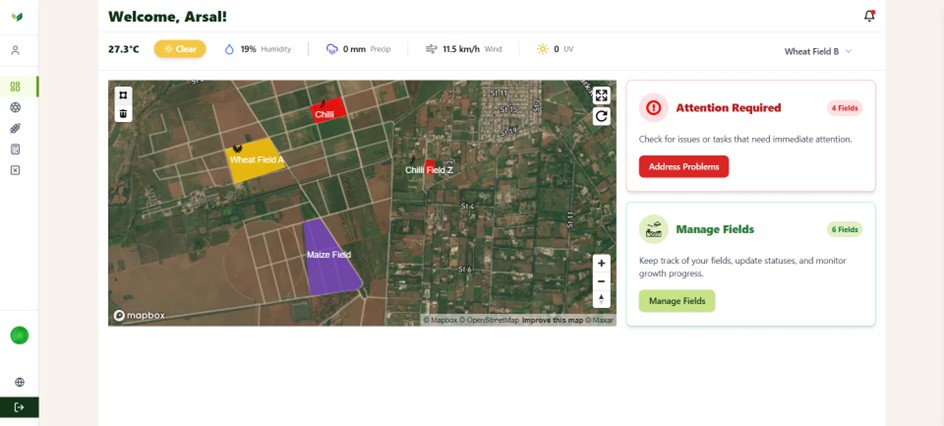The height and width of the screenshot is (426, 944).
Task: Click the Manage Fields button
Action: [x=677, y=301]
